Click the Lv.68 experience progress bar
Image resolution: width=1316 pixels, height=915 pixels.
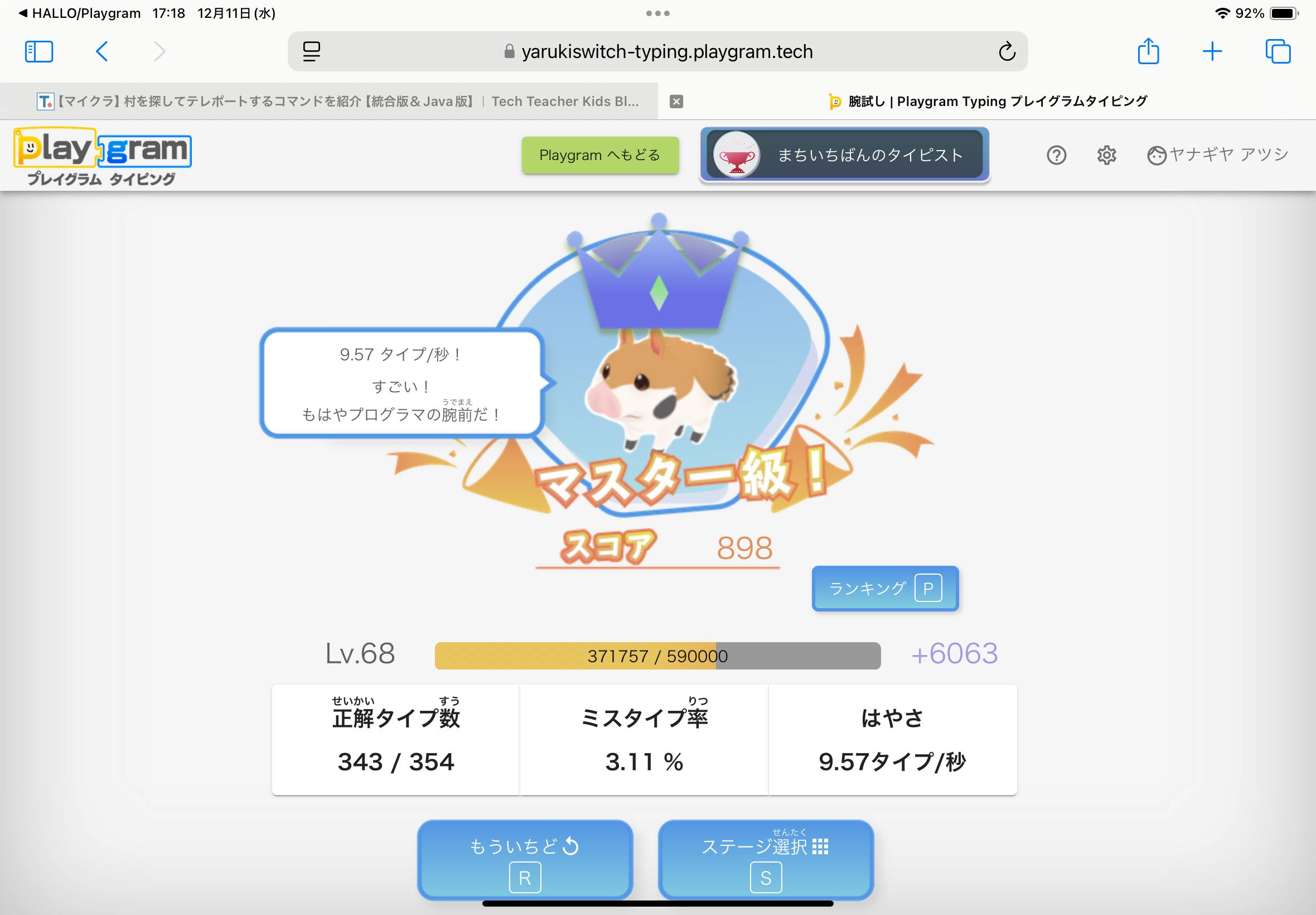657,656
